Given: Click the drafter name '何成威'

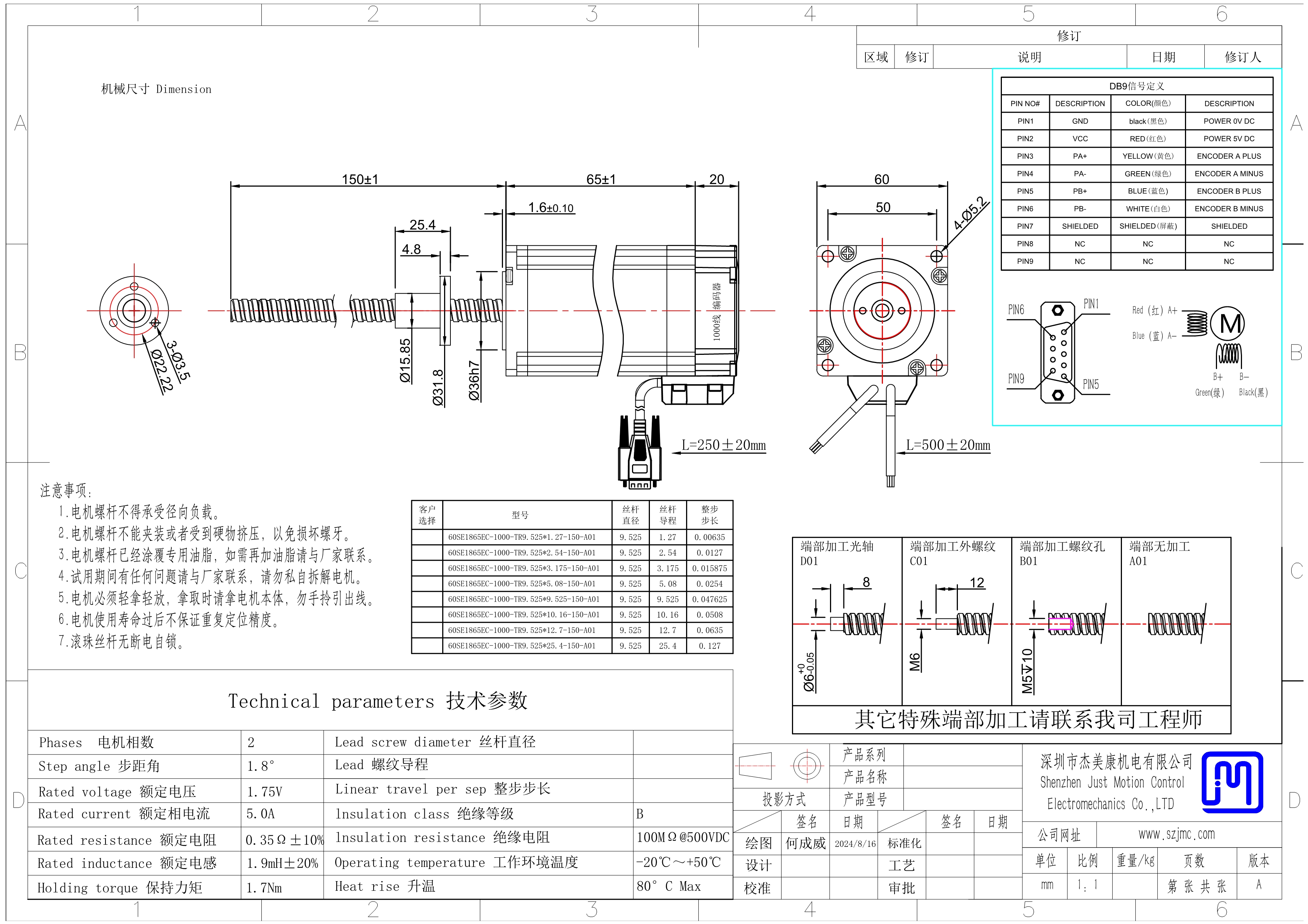Looking at the screenshot, I should [805, 843].
